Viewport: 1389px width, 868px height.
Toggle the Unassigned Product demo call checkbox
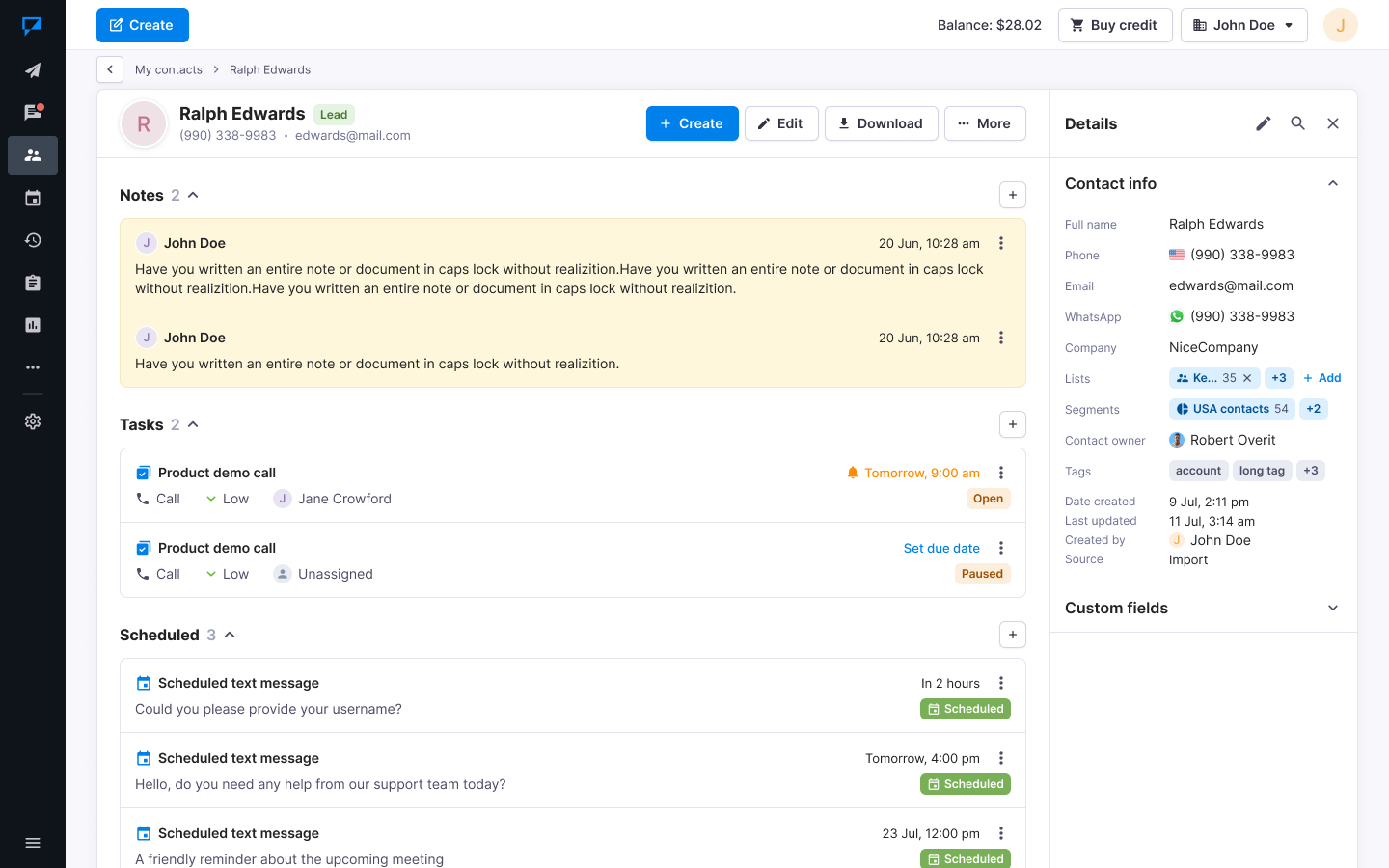(x=143, y=548)
